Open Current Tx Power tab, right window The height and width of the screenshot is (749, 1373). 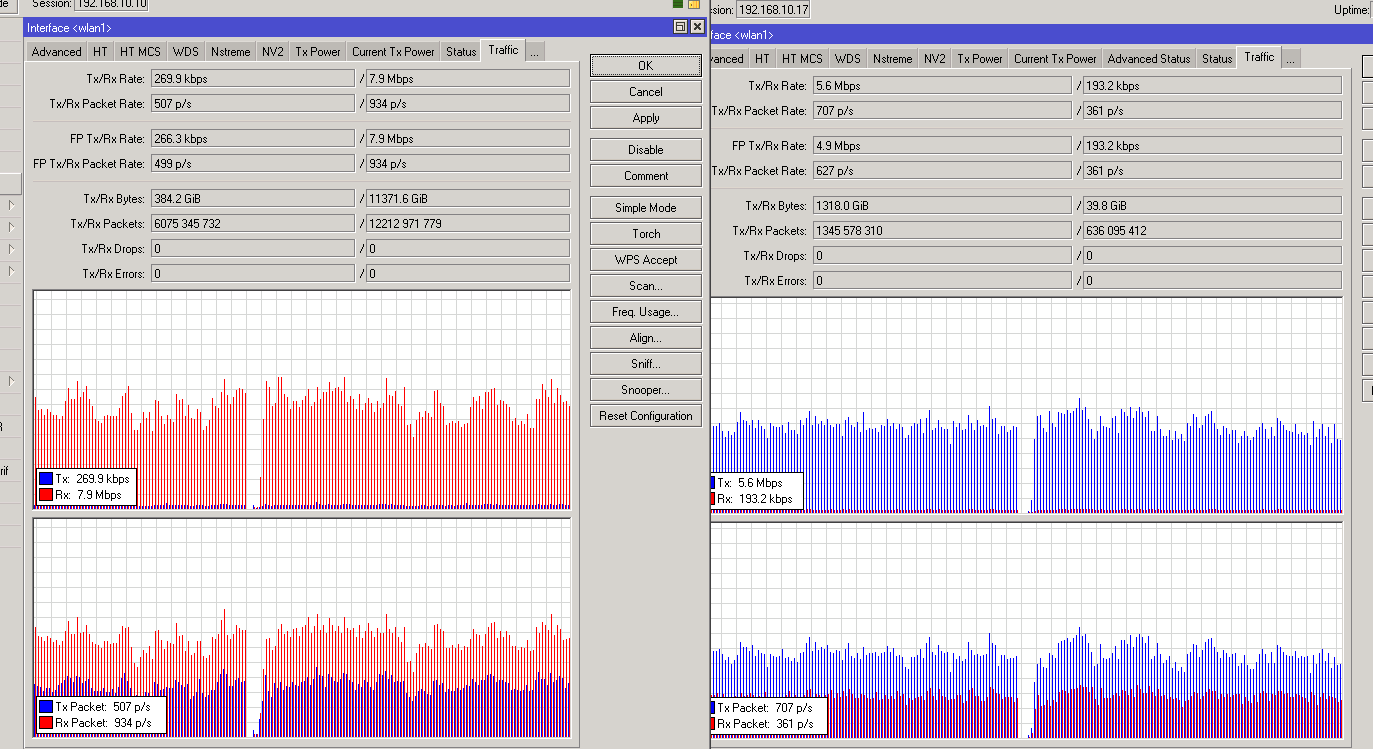(1055, 59)
